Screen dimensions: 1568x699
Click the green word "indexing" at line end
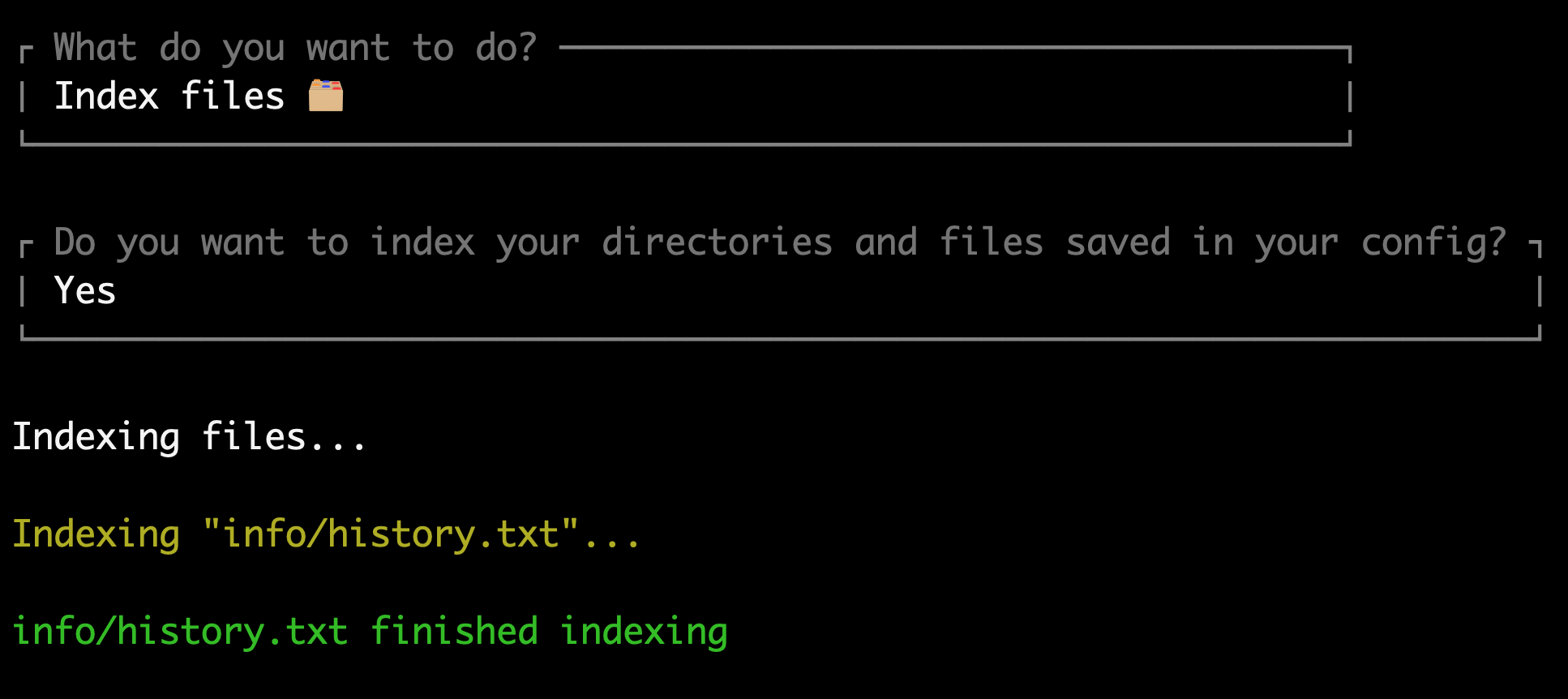click(644, 631)
